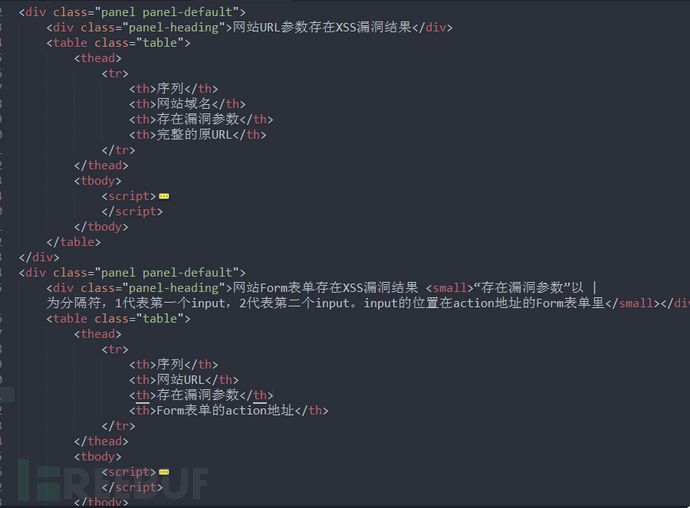This screenshot has width=690, height=508.
Task: Click the Form表单的action地址 header line
Action: (x=228, y=410)
